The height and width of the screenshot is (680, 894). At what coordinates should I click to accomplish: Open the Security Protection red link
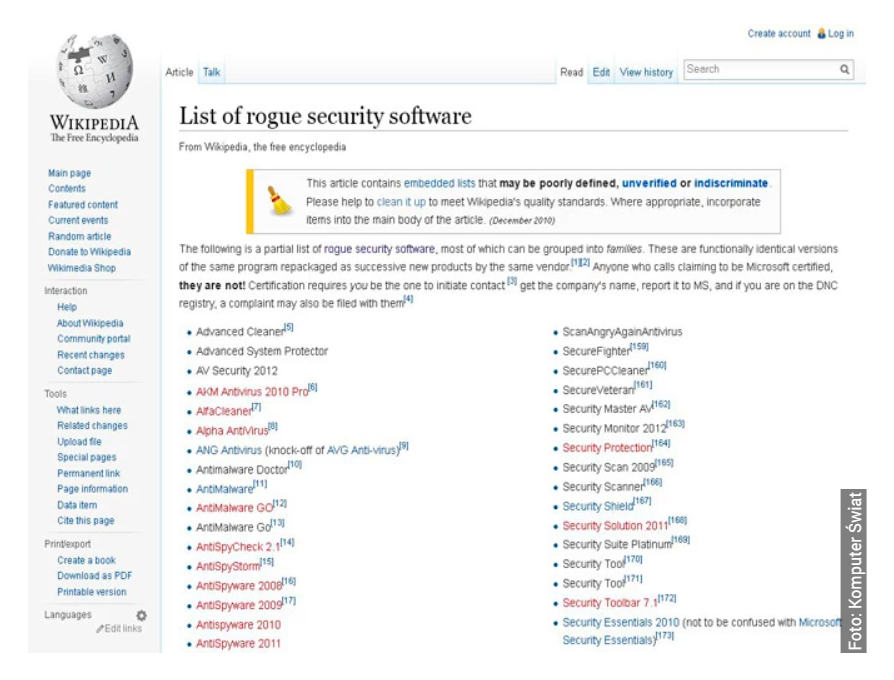point(607,448)
